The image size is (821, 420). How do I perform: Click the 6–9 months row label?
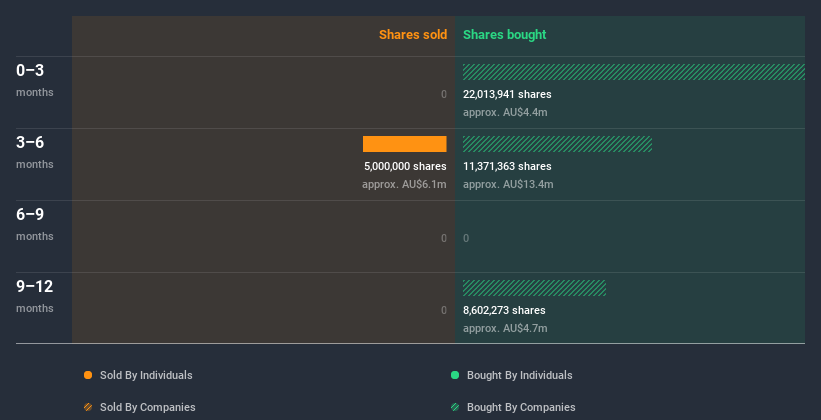[35, 224]
